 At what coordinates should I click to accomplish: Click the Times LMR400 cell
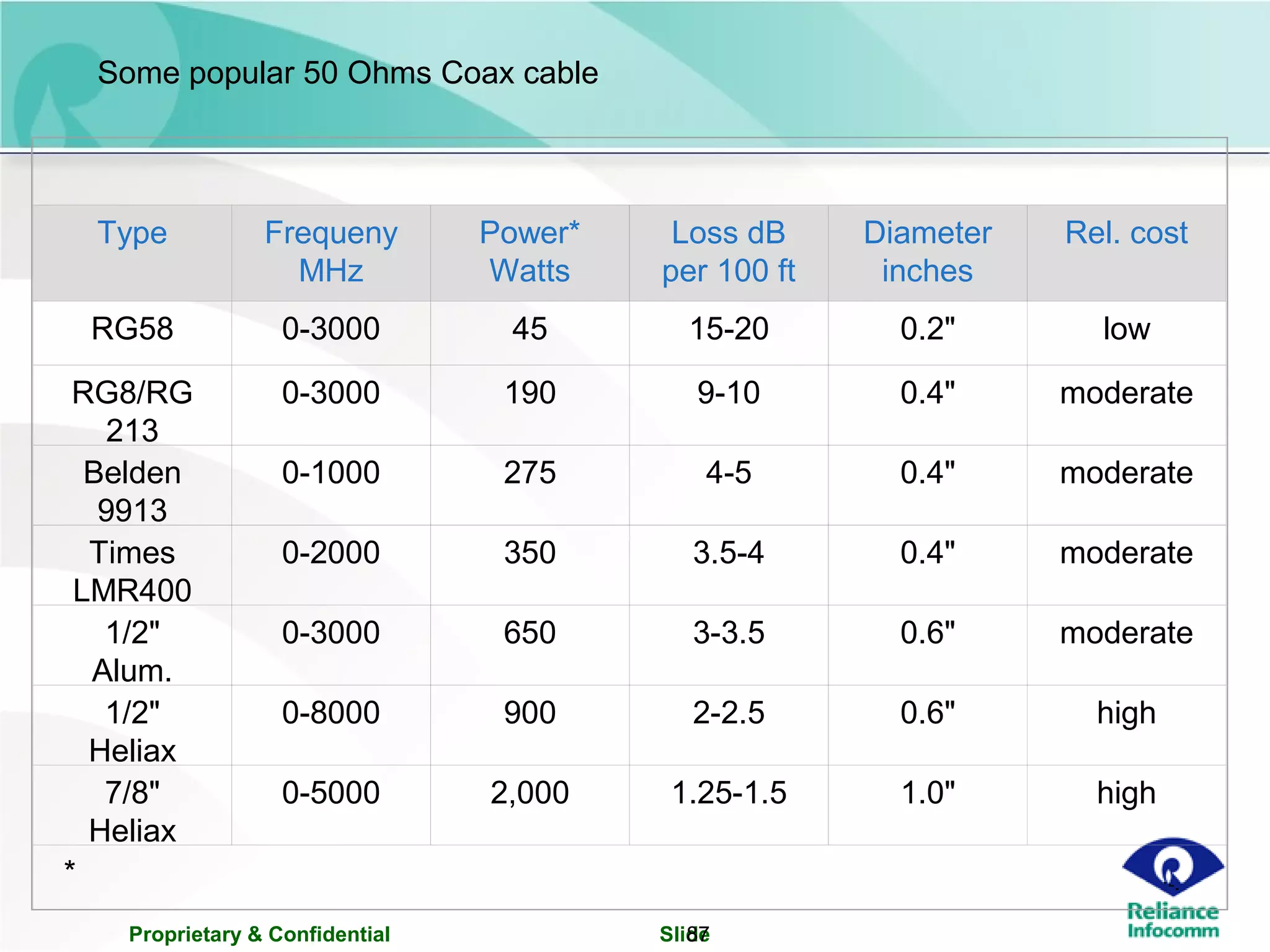(x=132, y=570)
